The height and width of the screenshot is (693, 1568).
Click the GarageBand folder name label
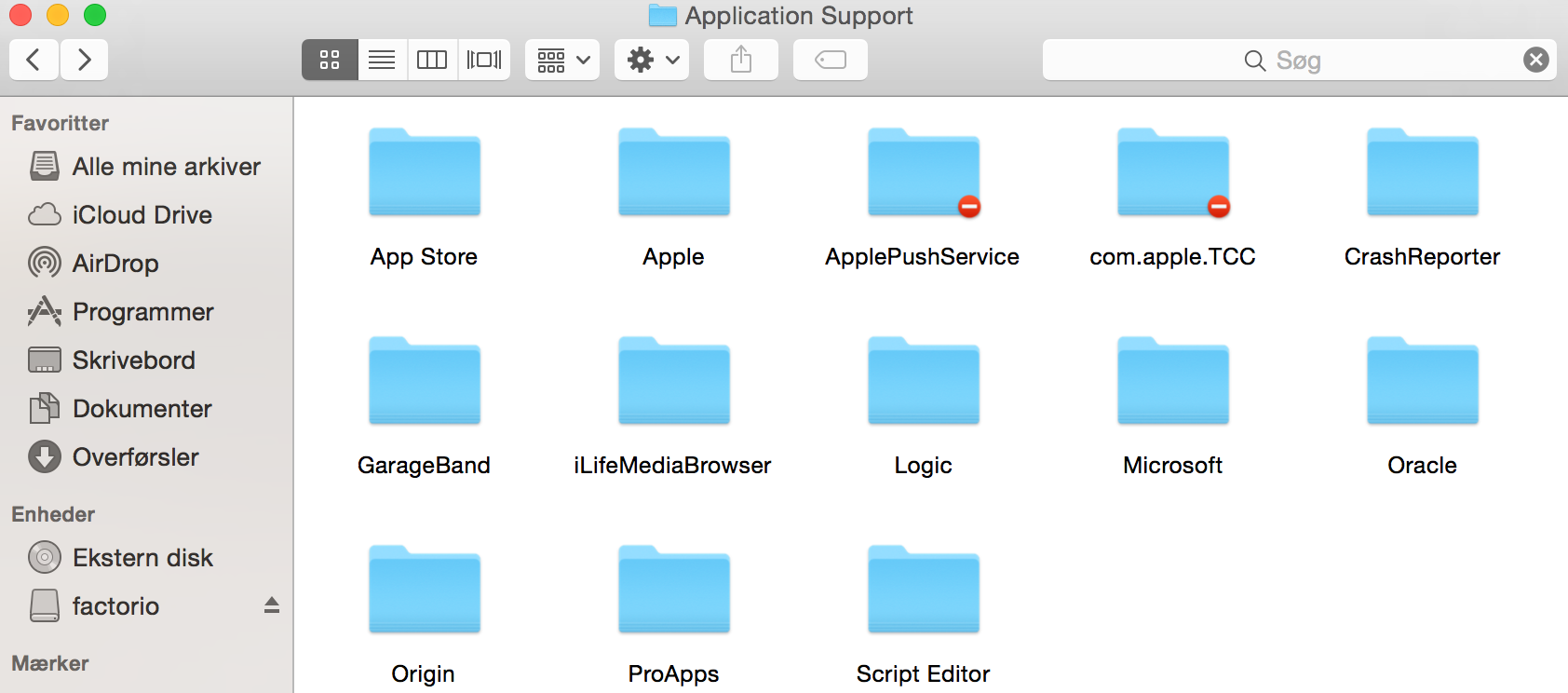tap(424, 466)
